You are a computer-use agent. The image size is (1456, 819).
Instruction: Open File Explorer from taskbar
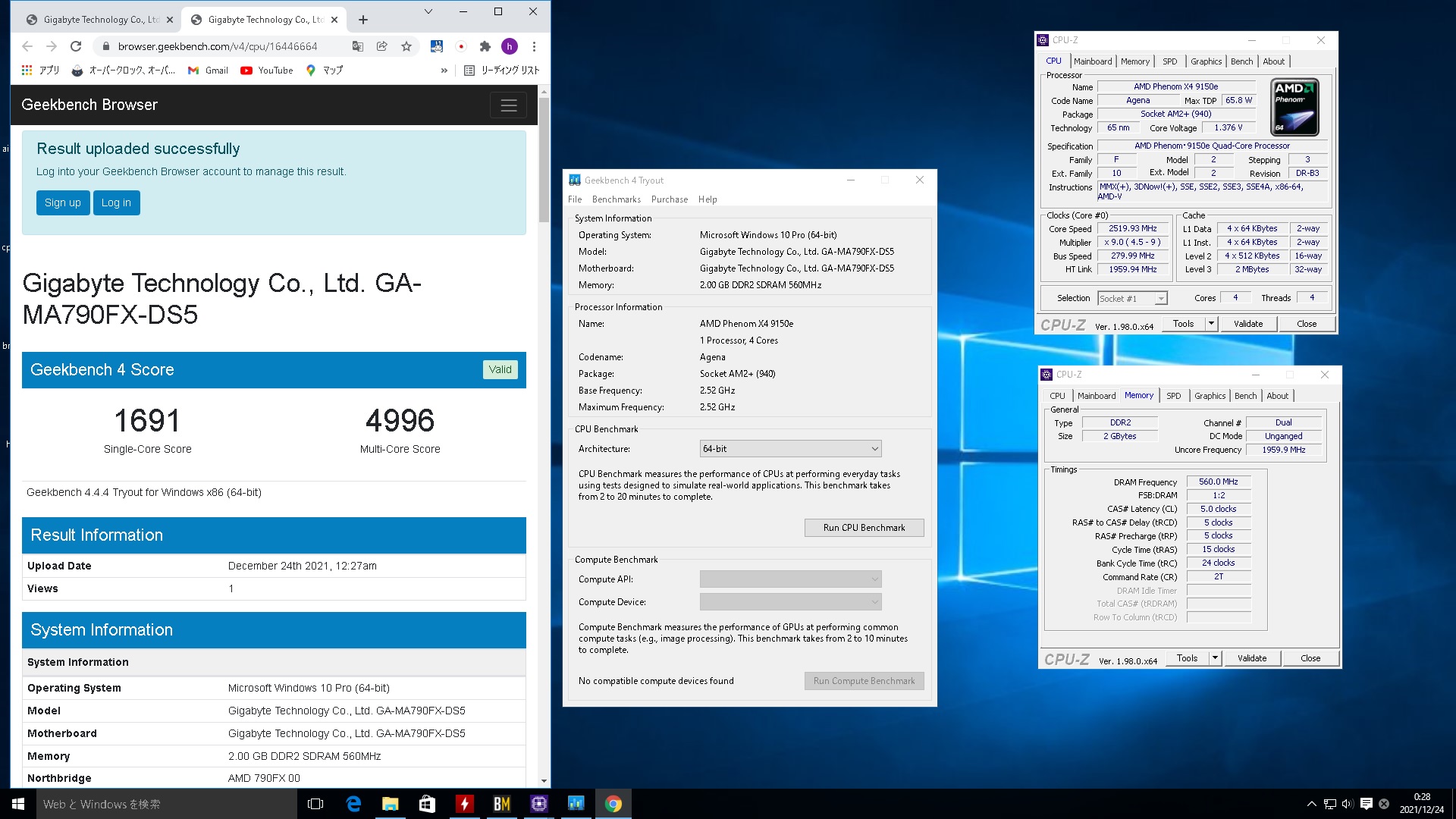pyautogui.click(x=390, y=804)
